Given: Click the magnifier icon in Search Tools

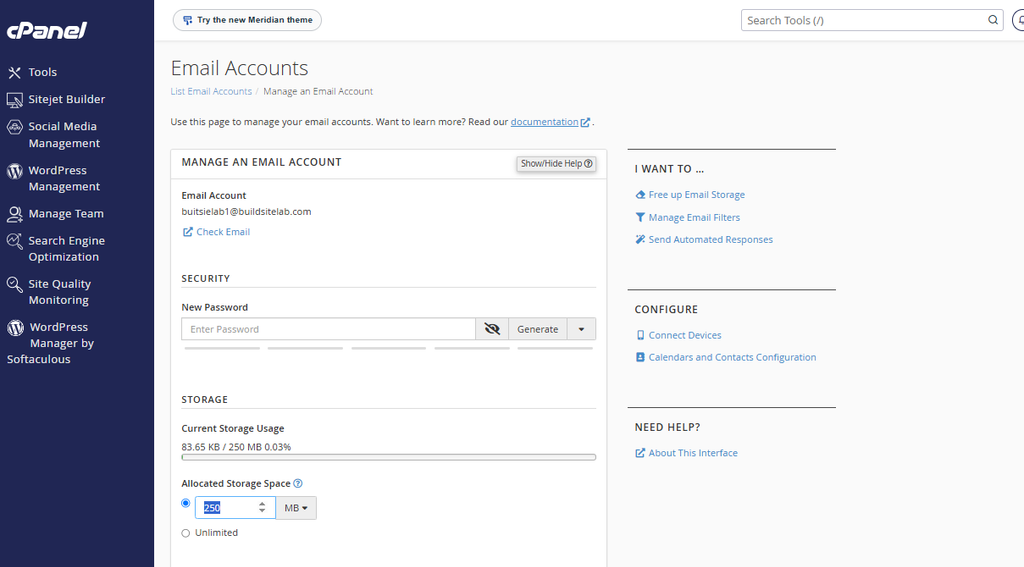Looking at the screenshot, I should pos(993,20).
